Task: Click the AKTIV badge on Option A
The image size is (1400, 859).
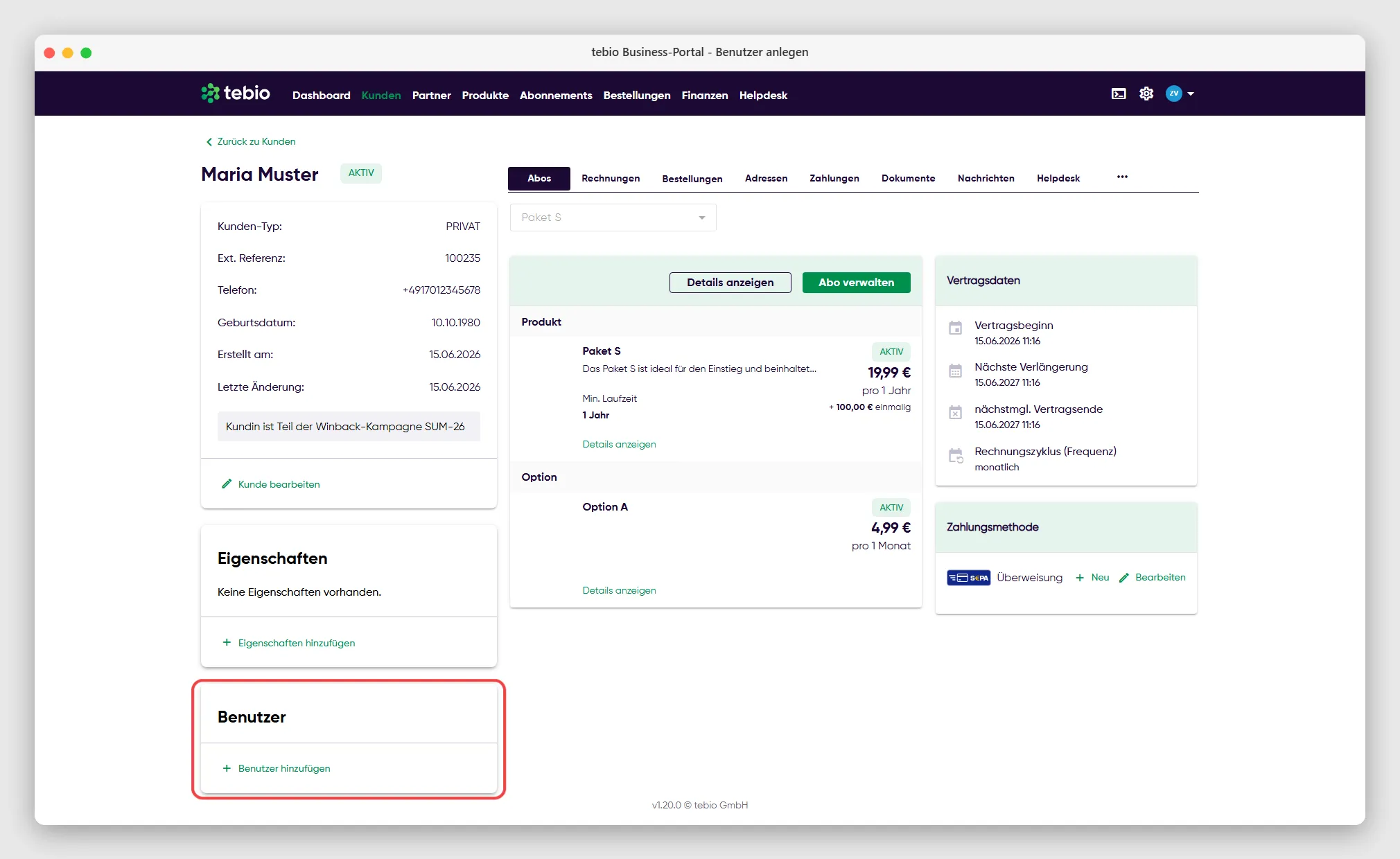Action: pyautogui.click(x=891, y=507)
